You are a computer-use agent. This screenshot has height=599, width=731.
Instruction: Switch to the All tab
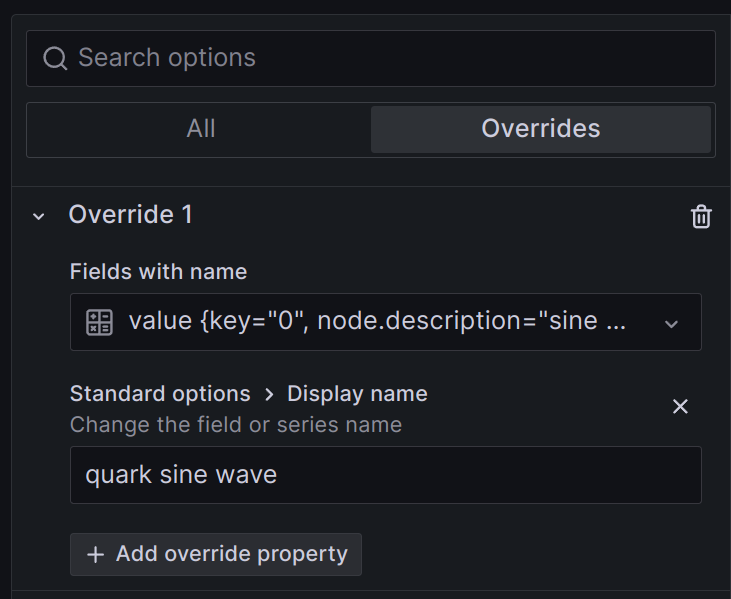point(200,129)
